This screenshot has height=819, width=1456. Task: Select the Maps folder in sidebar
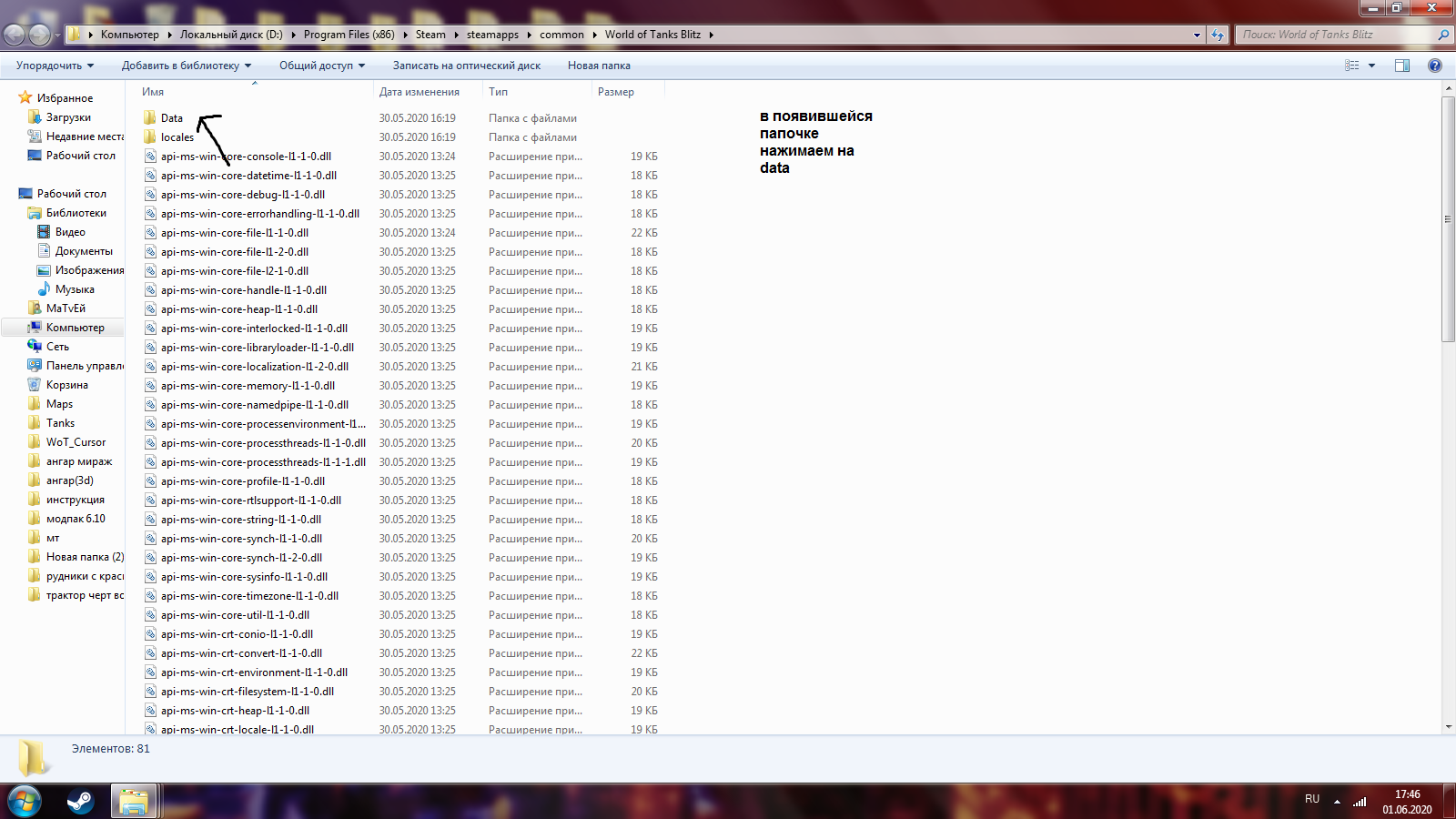[59, 404]
